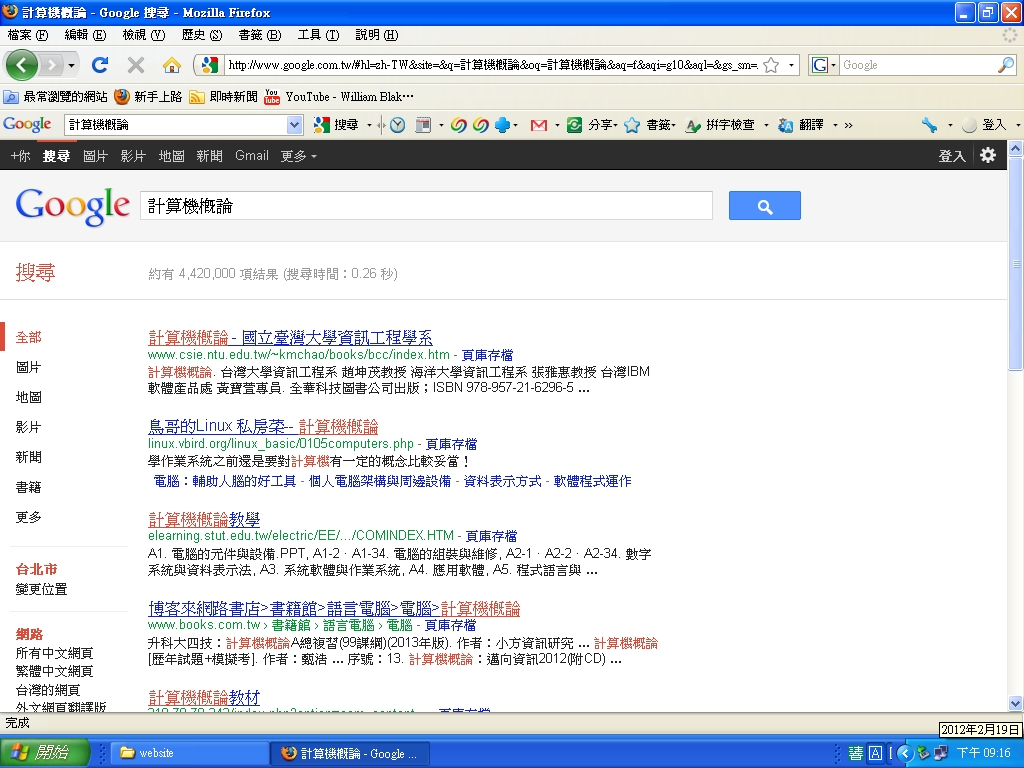Open the 計算機概論教學 search result
This screenshot has height=768, width=1024.
click(204, 519)
